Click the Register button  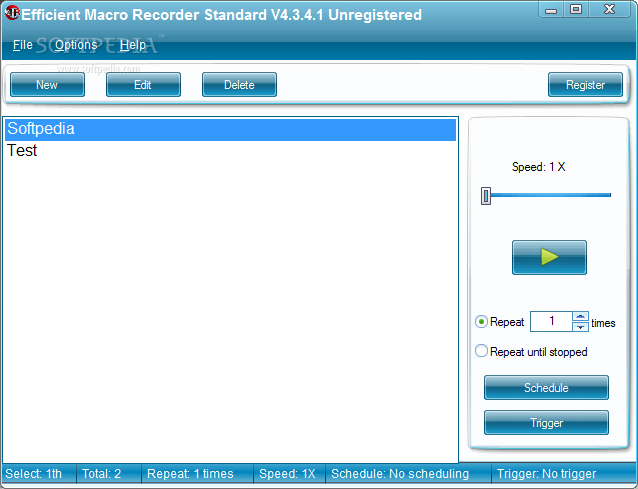pyautogui.click(x=585, y=85)
